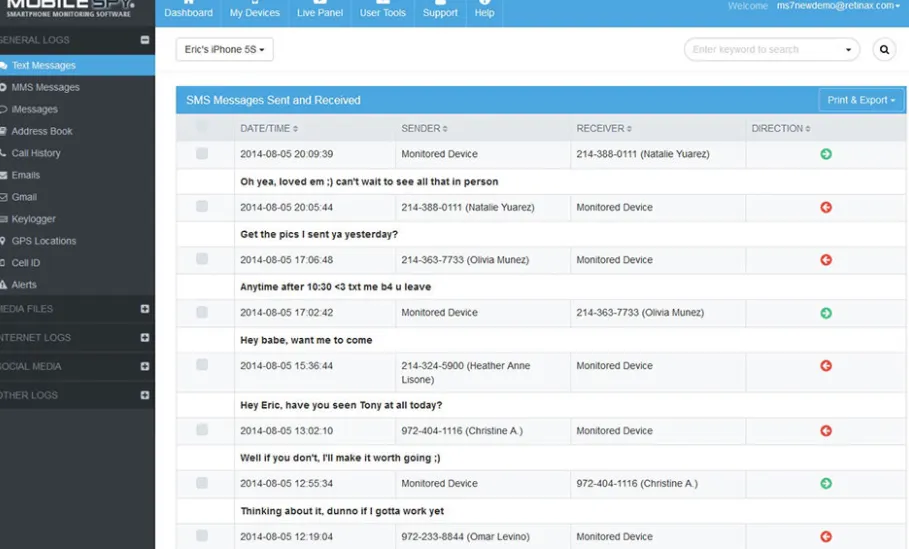Screen dimensions: 909x549
Task: Click message "Thinking about it, dunno if I gotta work yet"
Action: point(342,511)
